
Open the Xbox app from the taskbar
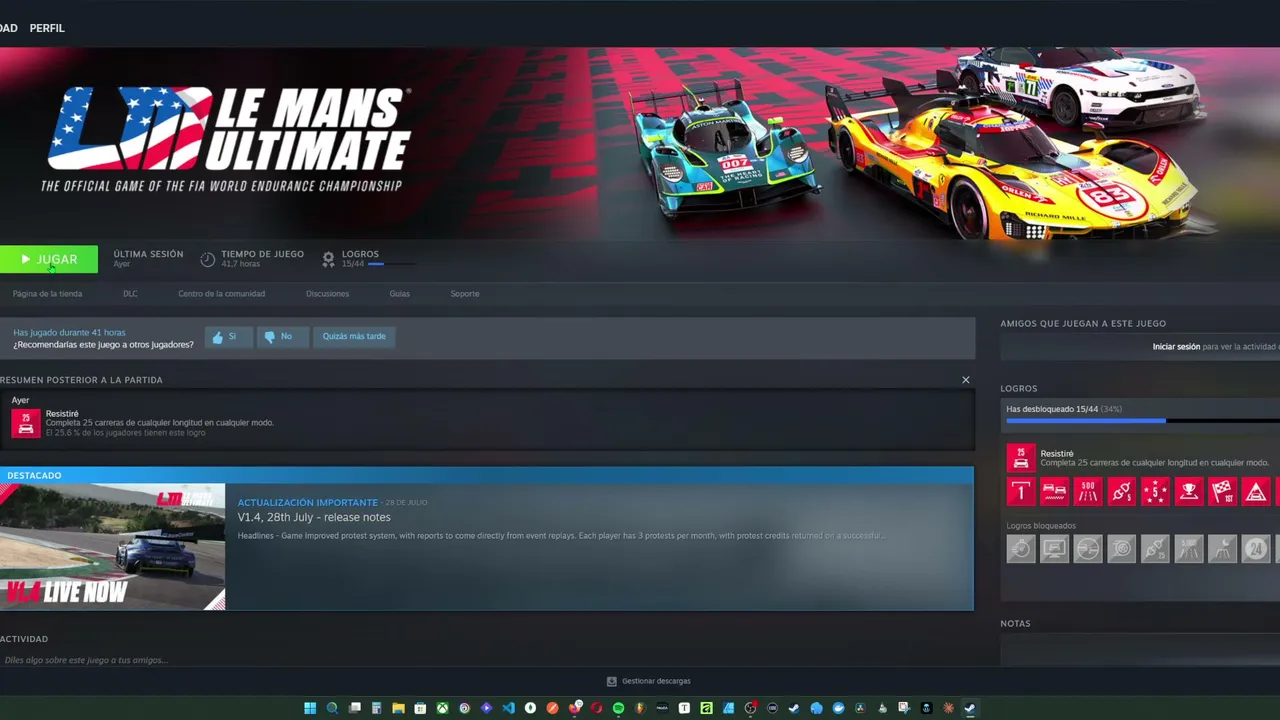coord(442,708)
